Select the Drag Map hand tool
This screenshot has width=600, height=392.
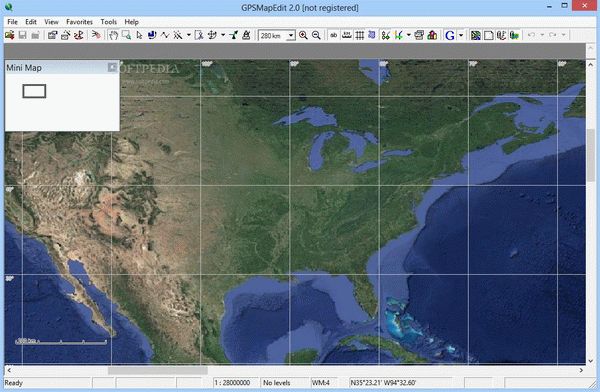pos(113,36)
